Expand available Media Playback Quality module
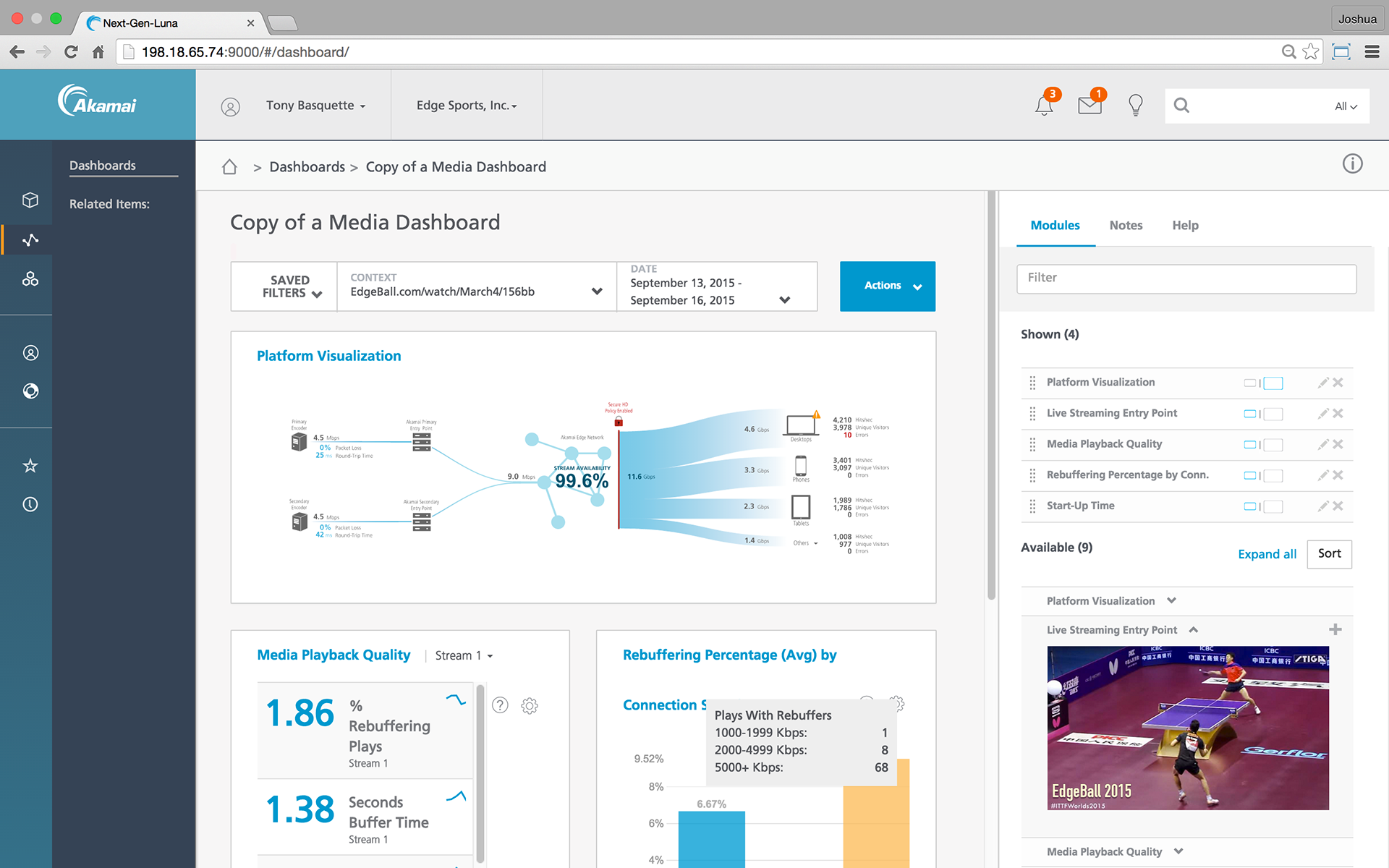The image size is (1389, 868). tap(1178, 851)
